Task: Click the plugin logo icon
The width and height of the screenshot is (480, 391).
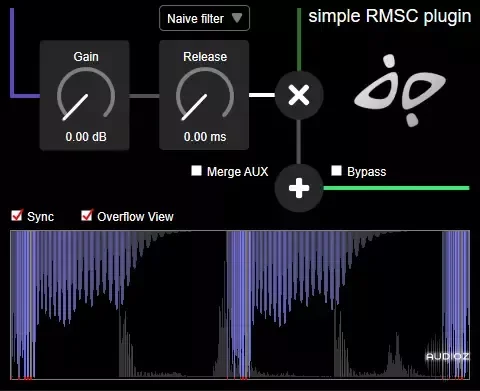Action: 400,91
